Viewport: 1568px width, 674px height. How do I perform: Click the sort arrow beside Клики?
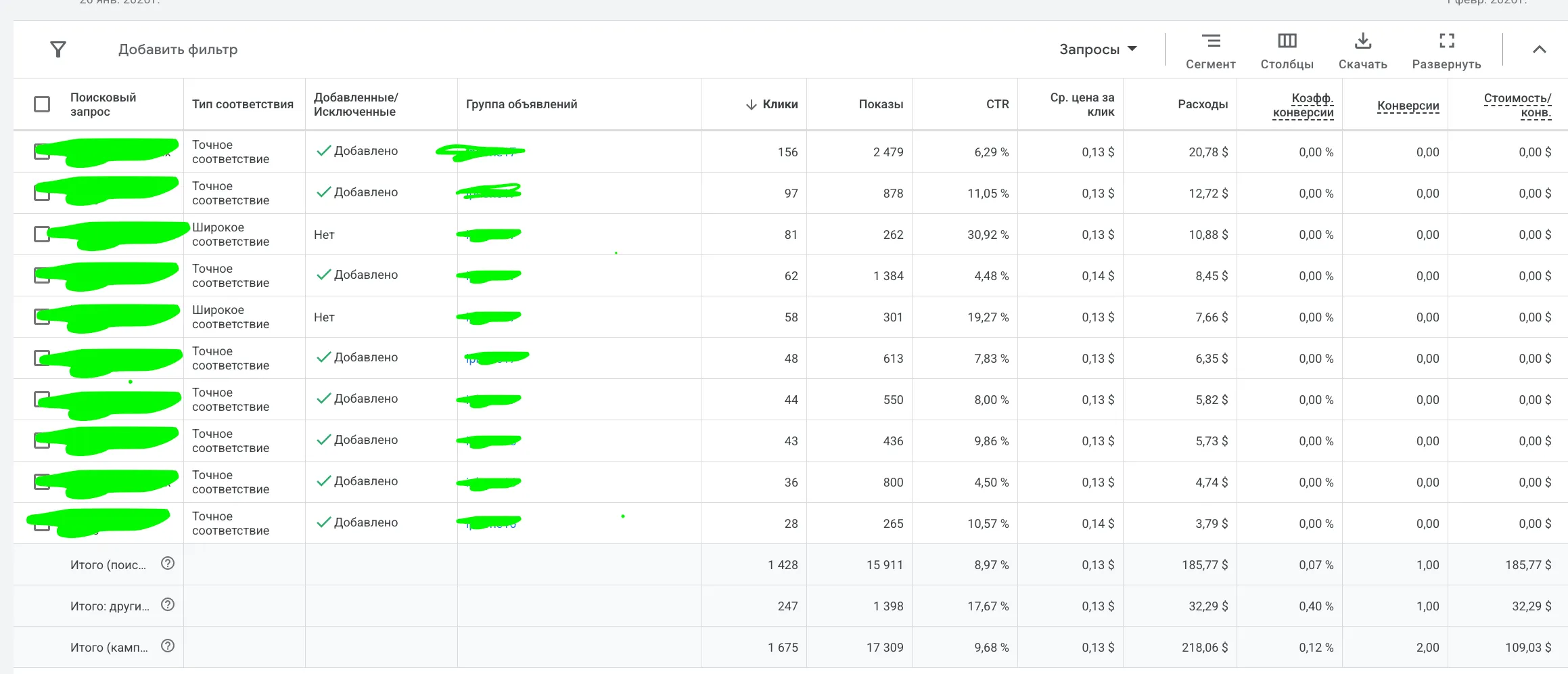(751, 104)
